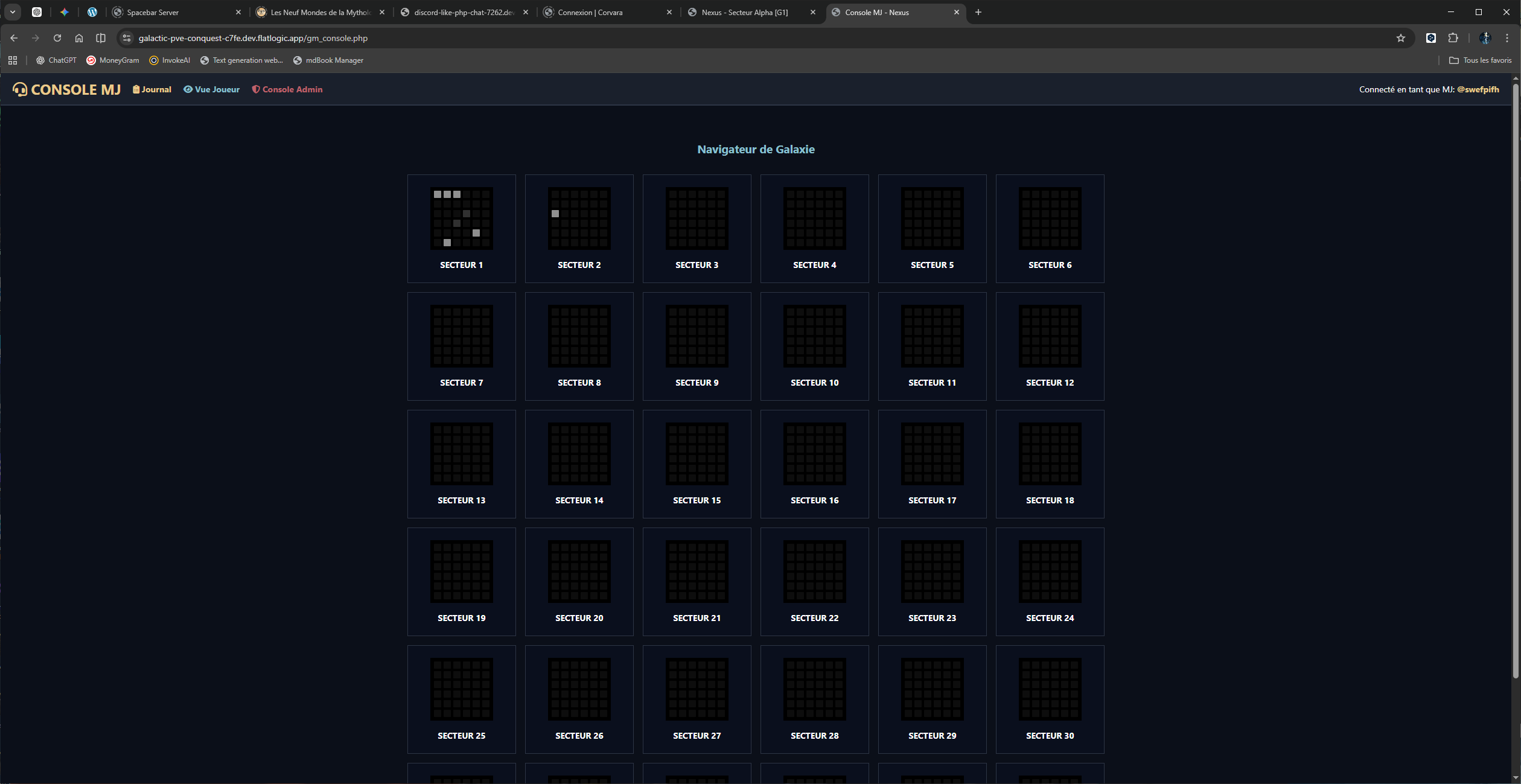Open the browser extensions puzzle icon

point(1453,38)
